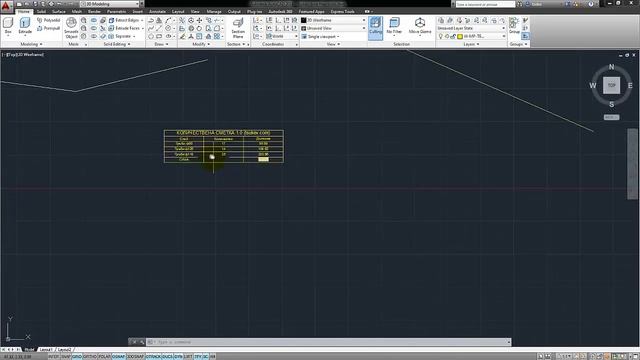The image size is (640, 360).
Task: Activate the Extrude tool
Action: tap(25, 26)
